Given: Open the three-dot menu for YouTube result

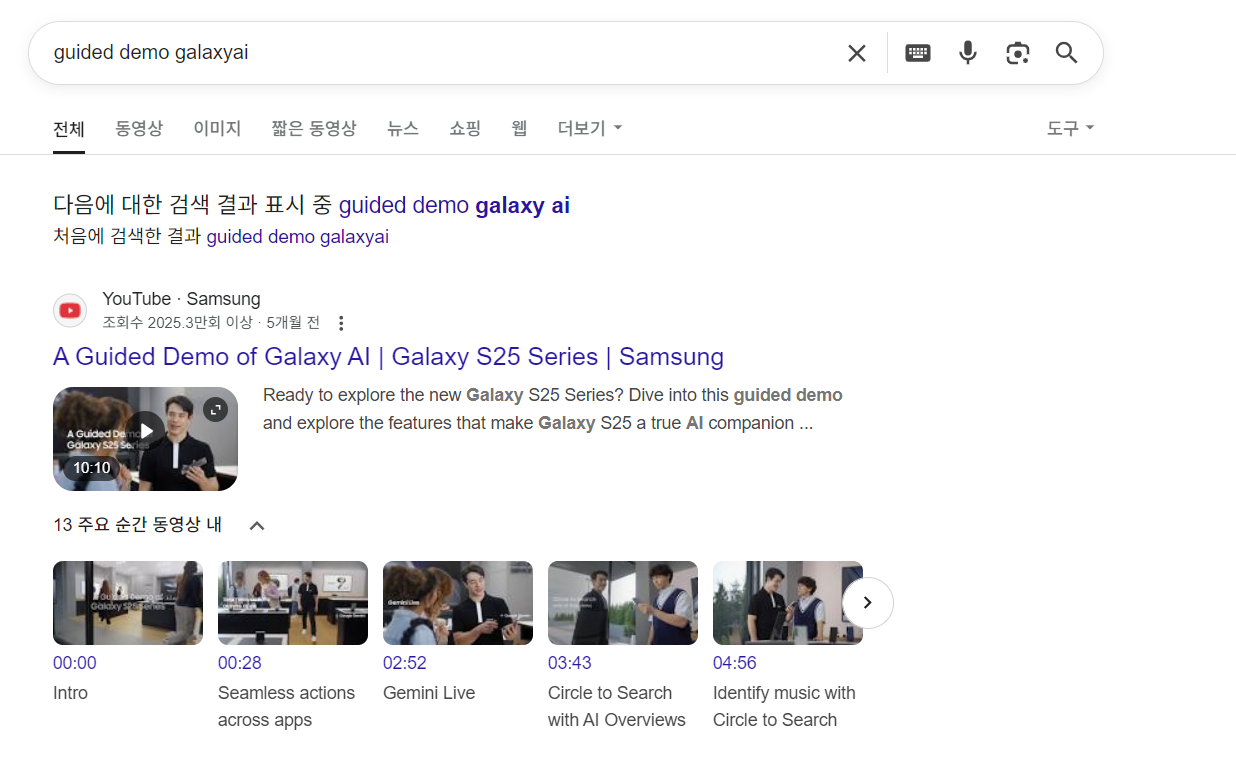Looking at the screenshot, I should (341, 323).
